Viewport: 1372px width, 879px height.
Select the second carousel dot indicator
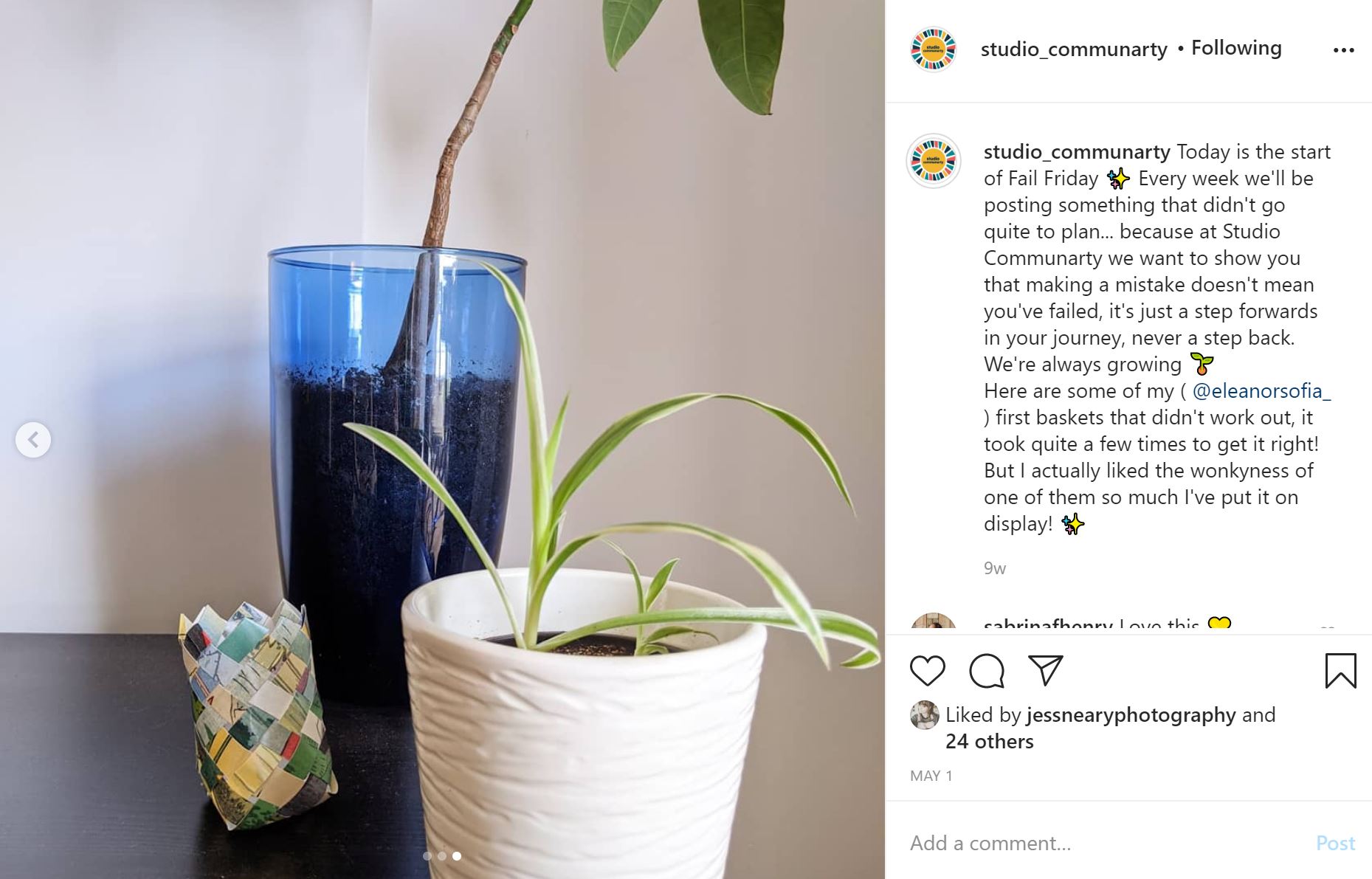pyautogui.click(x=442, y=856)
